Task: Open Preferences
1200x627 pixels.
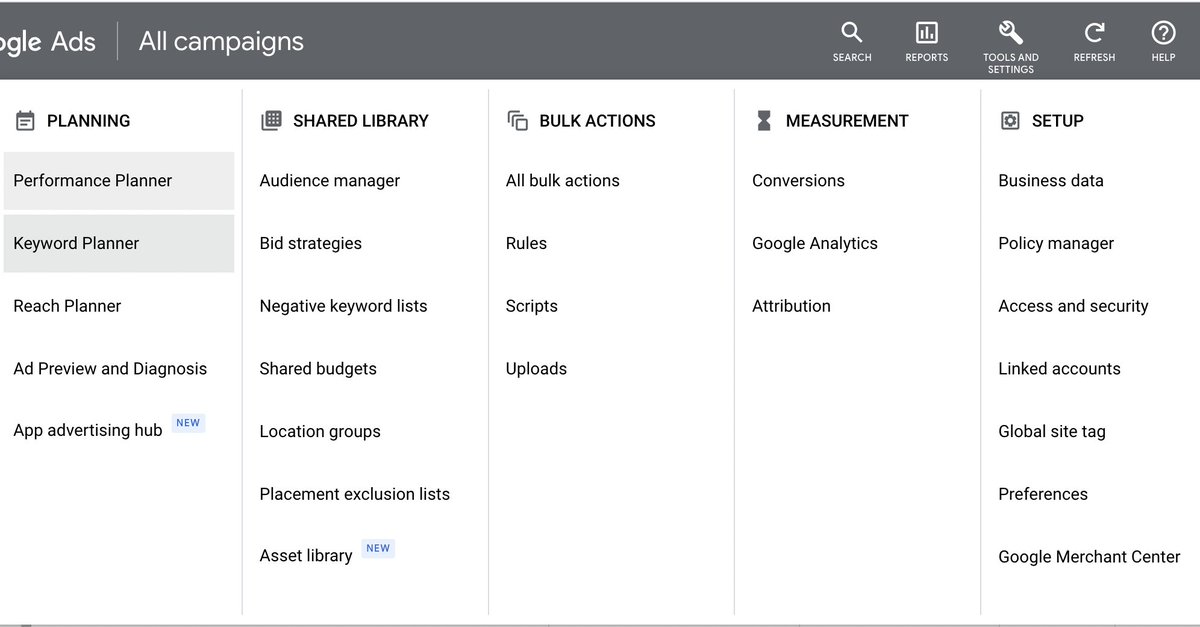Action: (x=1042, y=494)
